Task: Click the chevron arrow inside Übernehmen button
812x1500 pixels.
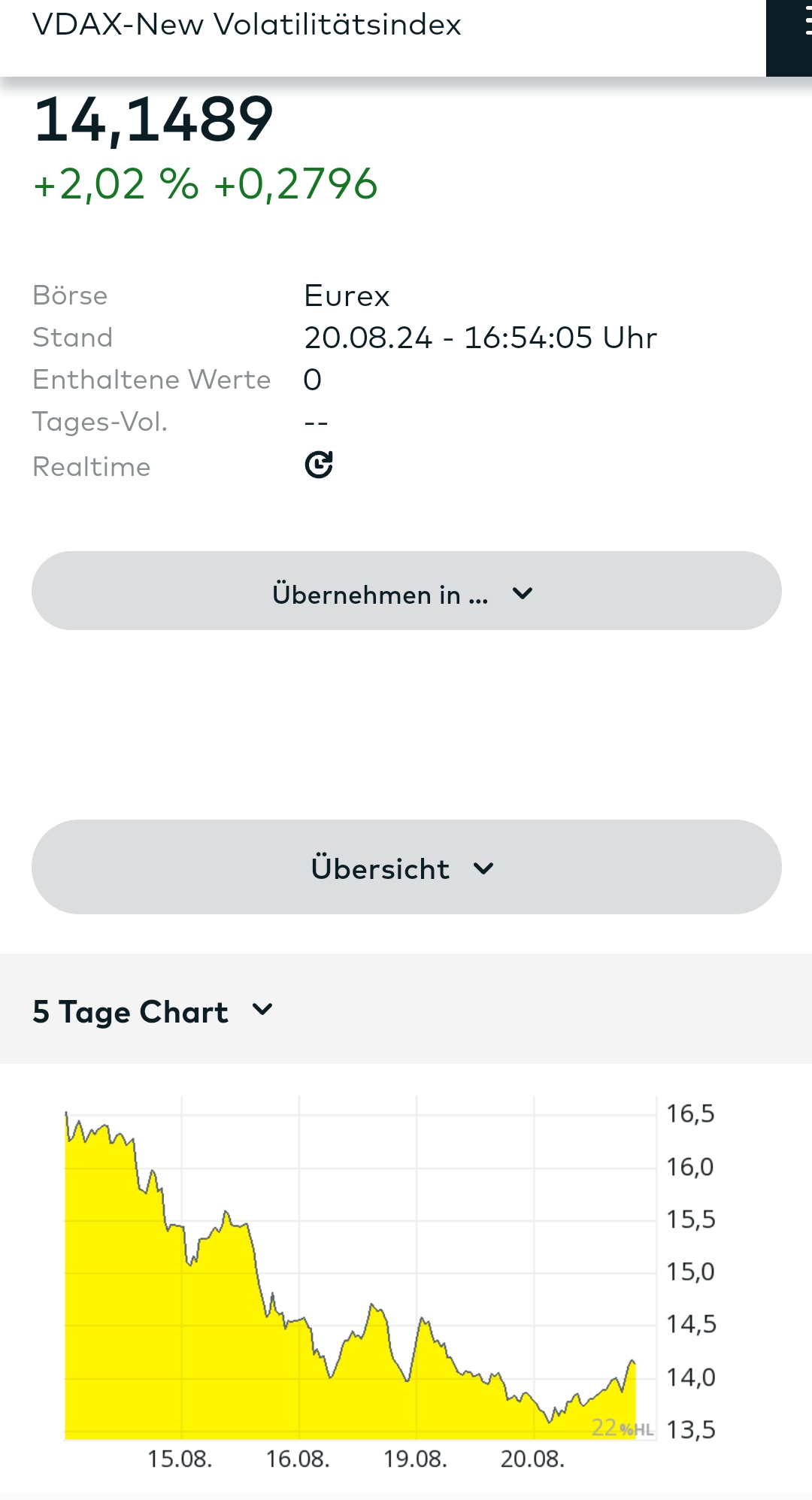Action: 523,593
